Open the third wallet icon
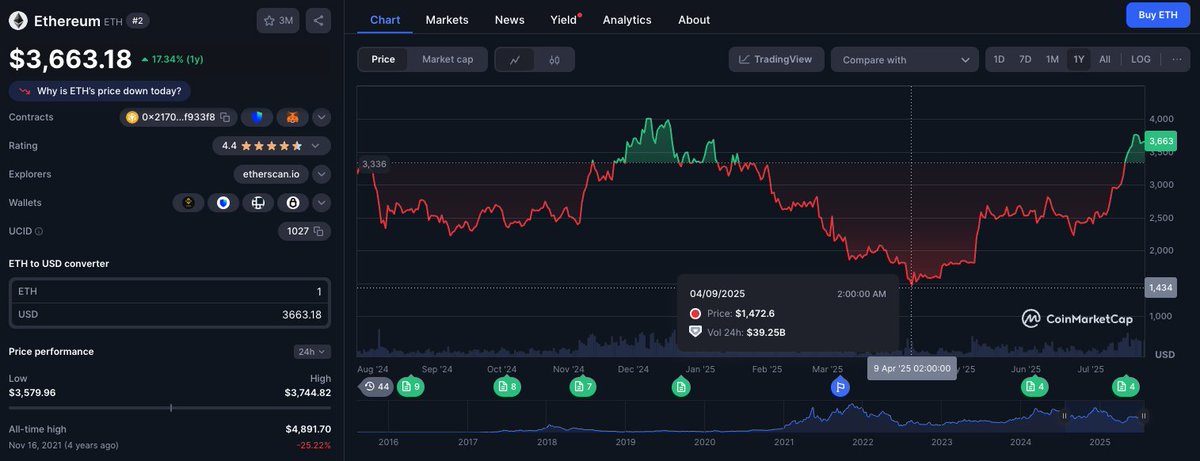The width and height of the screenshot is (1200, 461). pos(258,203)
